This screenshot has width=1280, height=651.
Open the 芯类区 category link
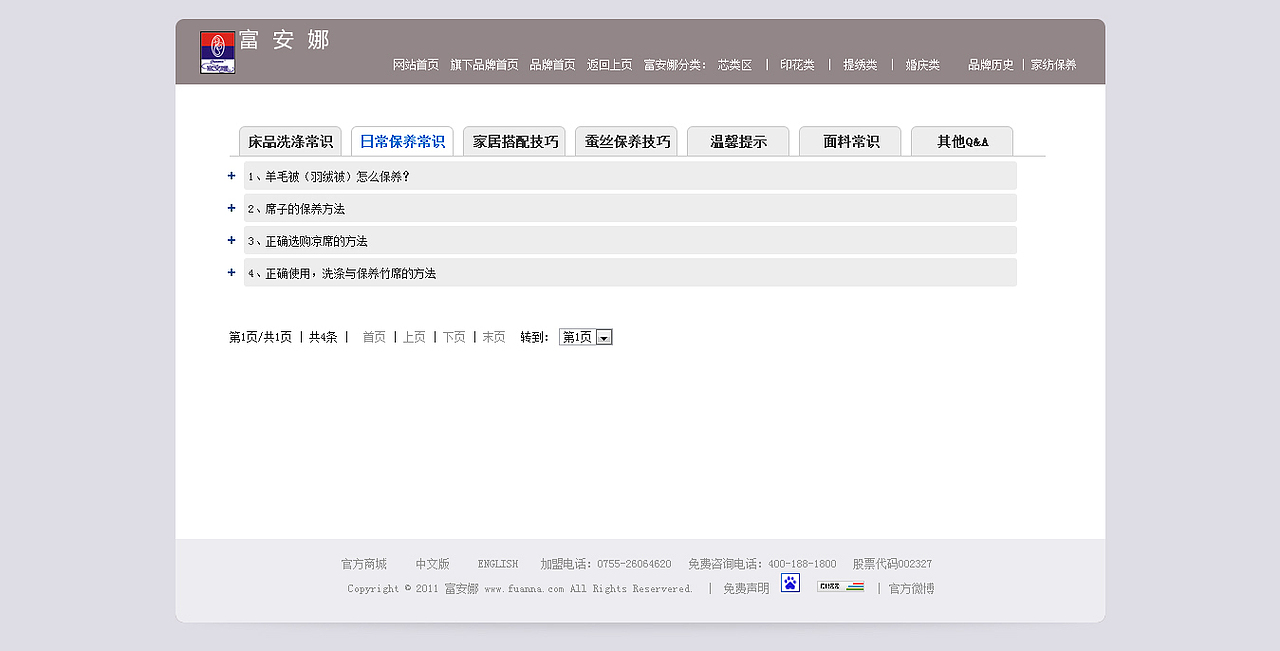point(735,65)
